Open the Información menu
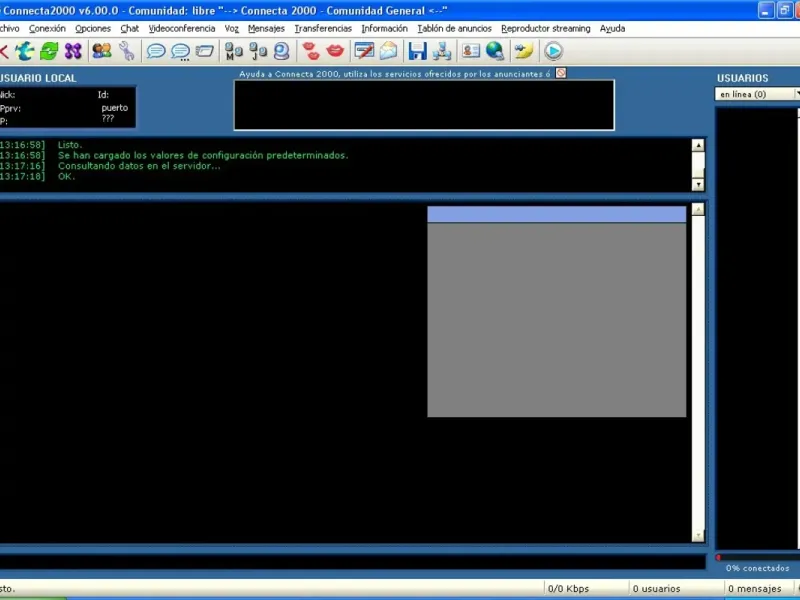The height and width of the screenshot is (600, 800). 384,29
